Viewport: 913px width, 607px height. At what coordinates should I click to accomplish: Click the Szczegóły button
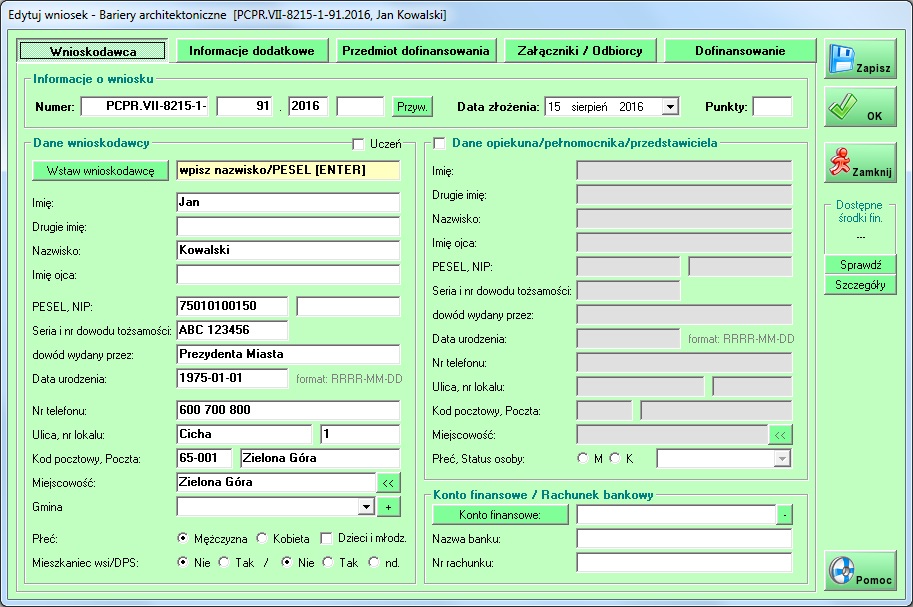coord(860,285)
